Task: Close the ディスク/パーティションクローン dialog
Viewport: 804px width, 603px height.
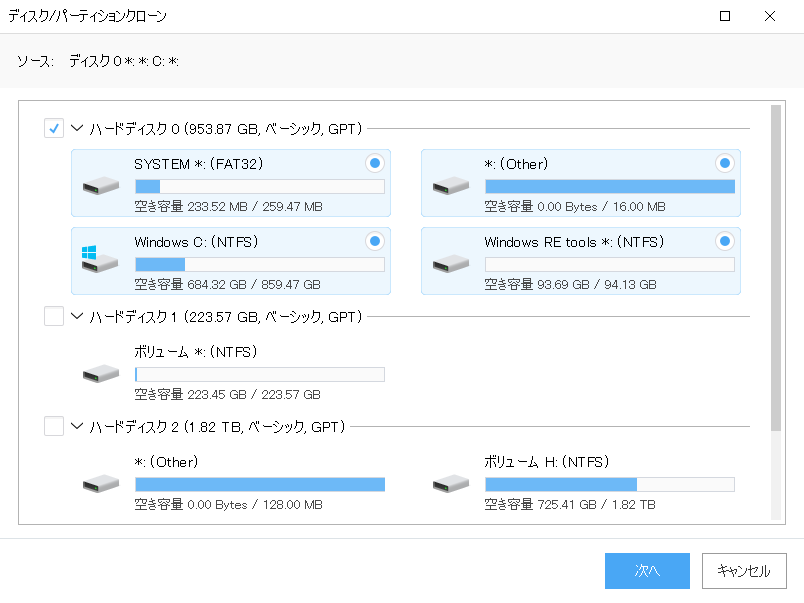Action: click(x=770, y=16)
